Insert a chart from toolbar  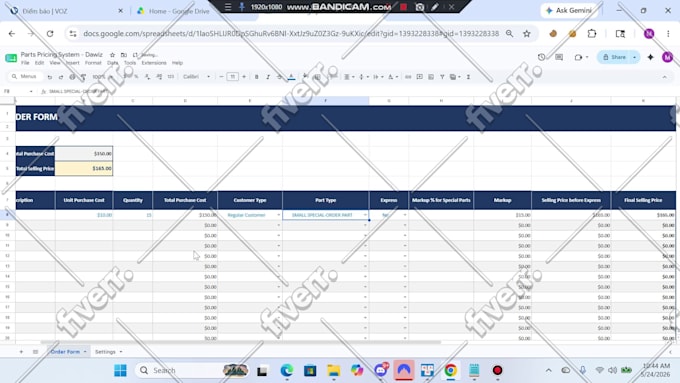tap(431, 77)
